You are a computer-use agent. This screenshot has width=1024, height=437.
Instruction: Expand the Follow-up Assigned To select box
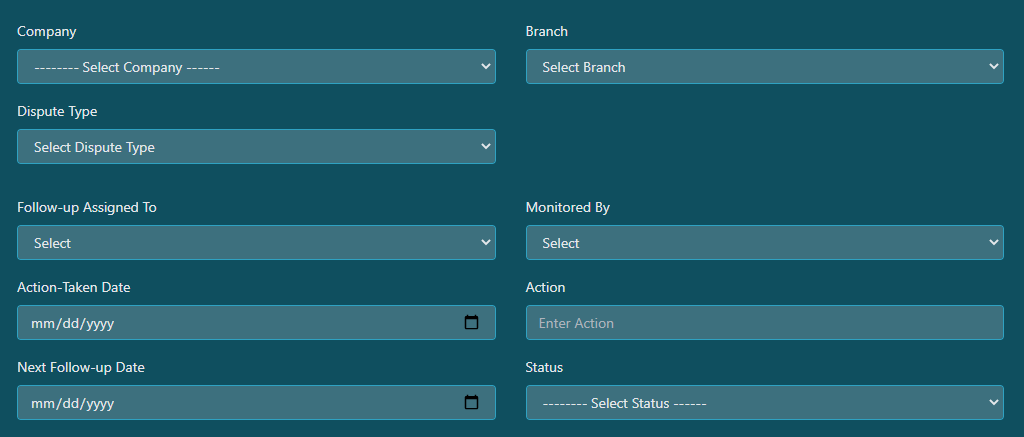point(256,242)
